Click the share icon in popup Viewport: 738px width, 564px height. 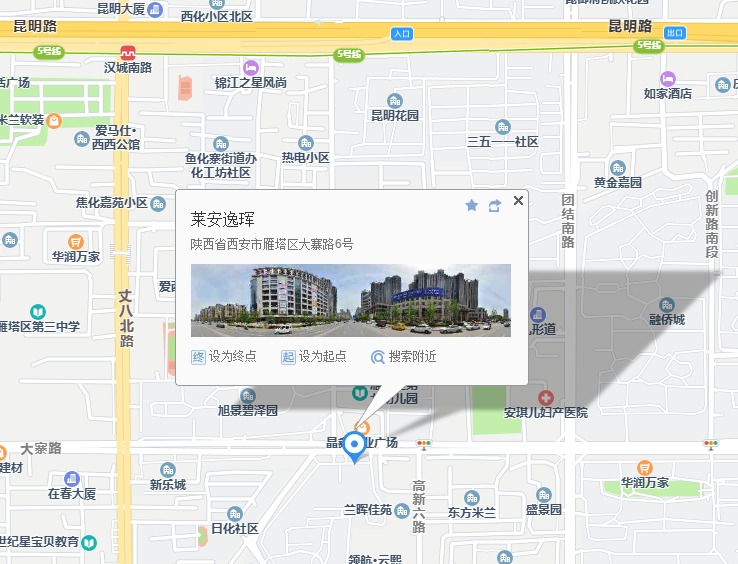pyautogui.click(x=495, y=206)
